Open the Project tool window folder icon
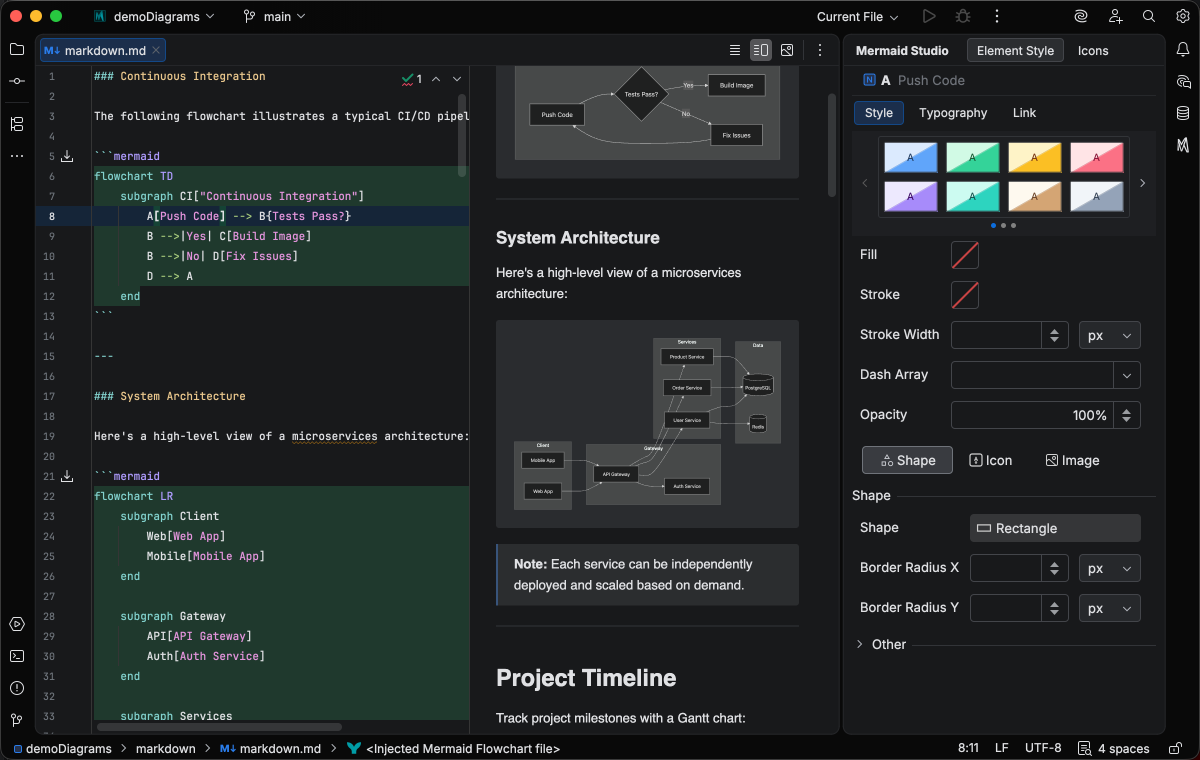The height and width of the screenshot is (760, 1200). [x=17, y=49]
